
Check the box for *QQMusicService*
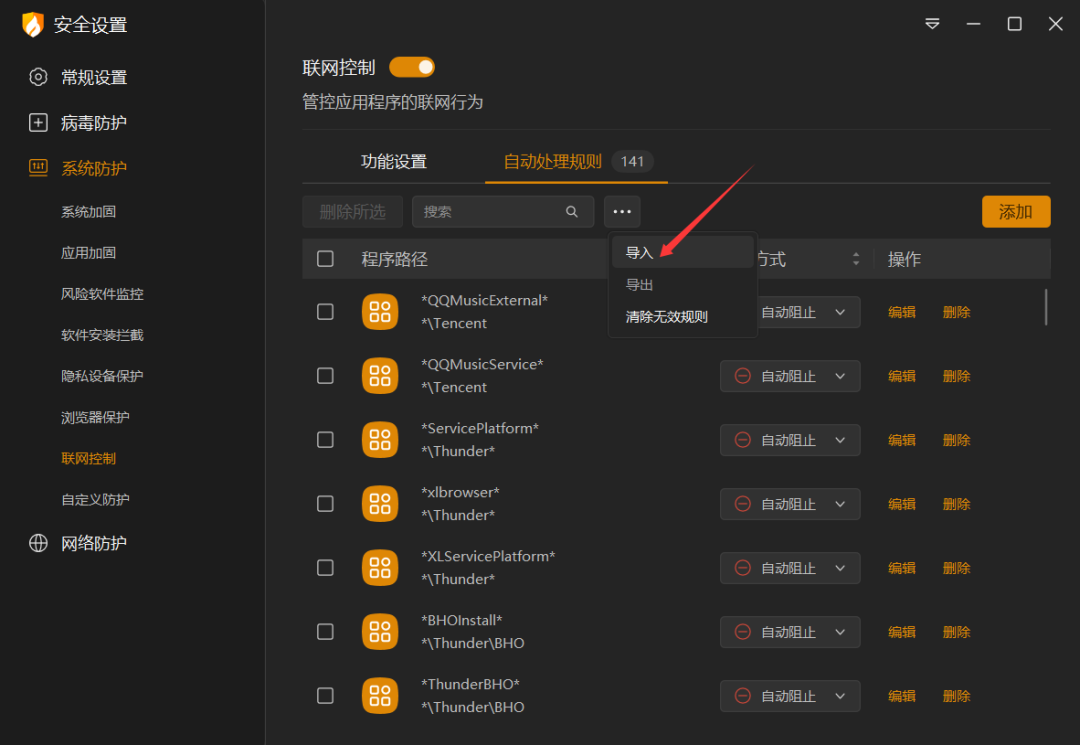click(325, 376)
